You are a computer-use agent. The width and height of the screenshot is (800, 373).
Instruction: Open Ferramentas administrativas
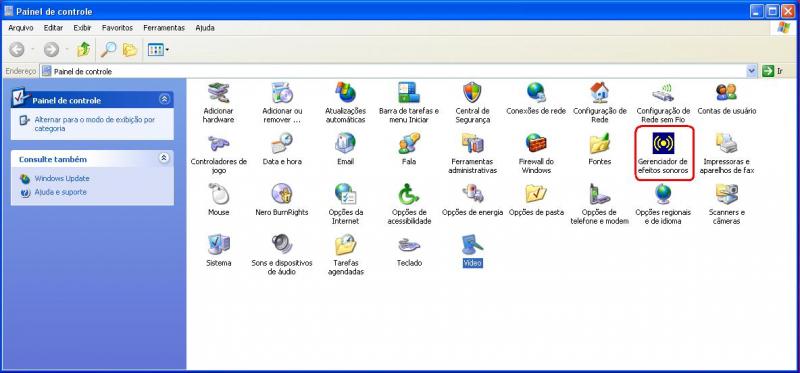tap(472, 153)
